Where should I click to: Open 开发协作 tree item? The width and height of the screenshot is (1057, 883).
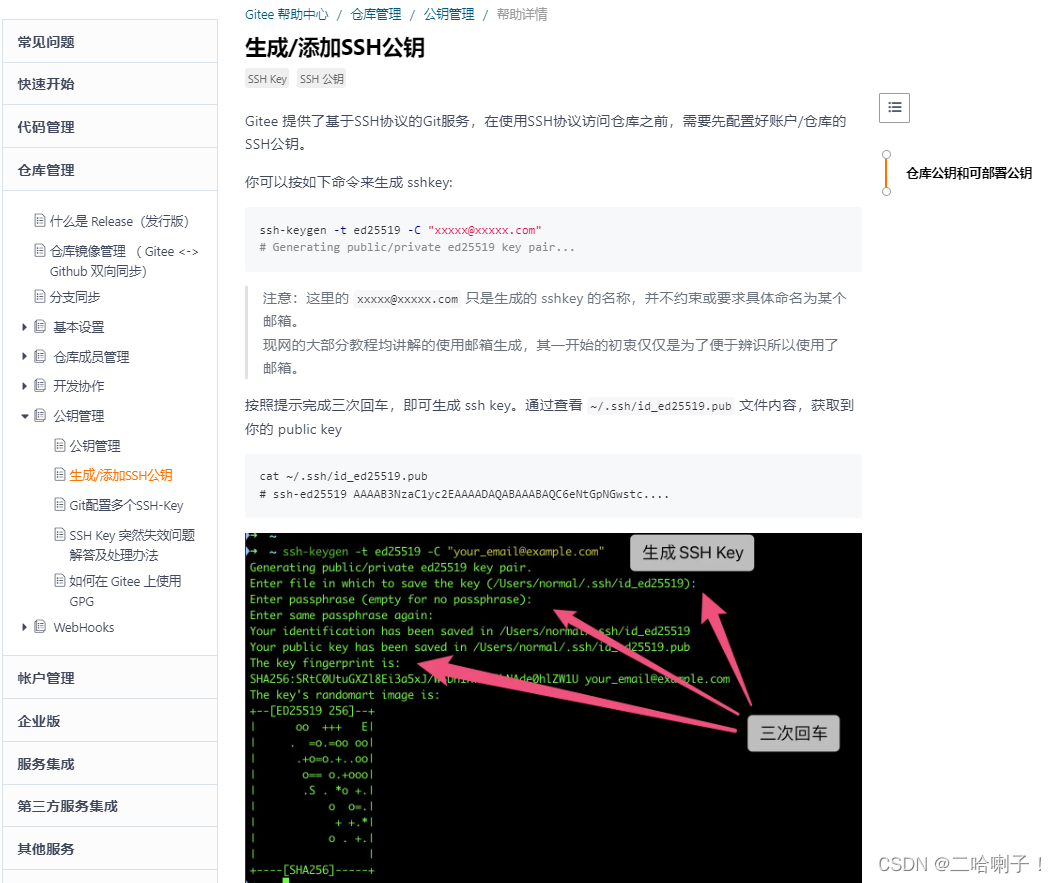[x=79, y=386]
